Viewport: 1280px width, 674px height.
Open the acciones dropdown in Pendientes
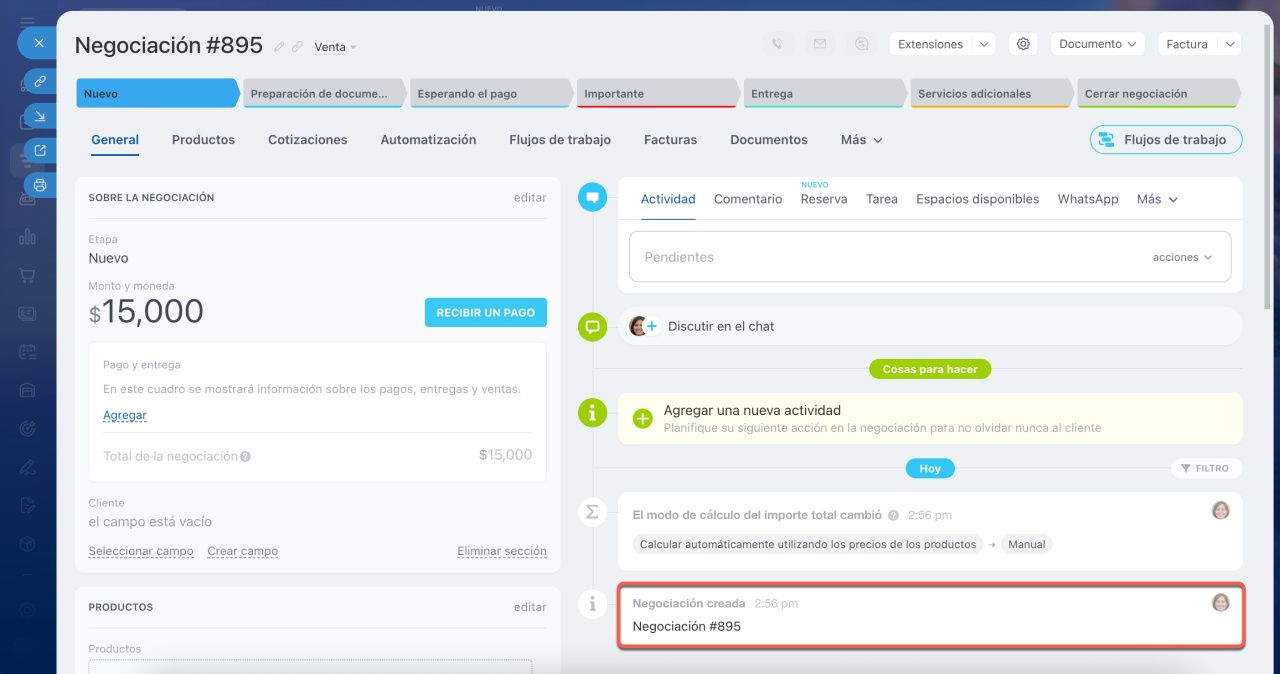tap(1182, 257)
